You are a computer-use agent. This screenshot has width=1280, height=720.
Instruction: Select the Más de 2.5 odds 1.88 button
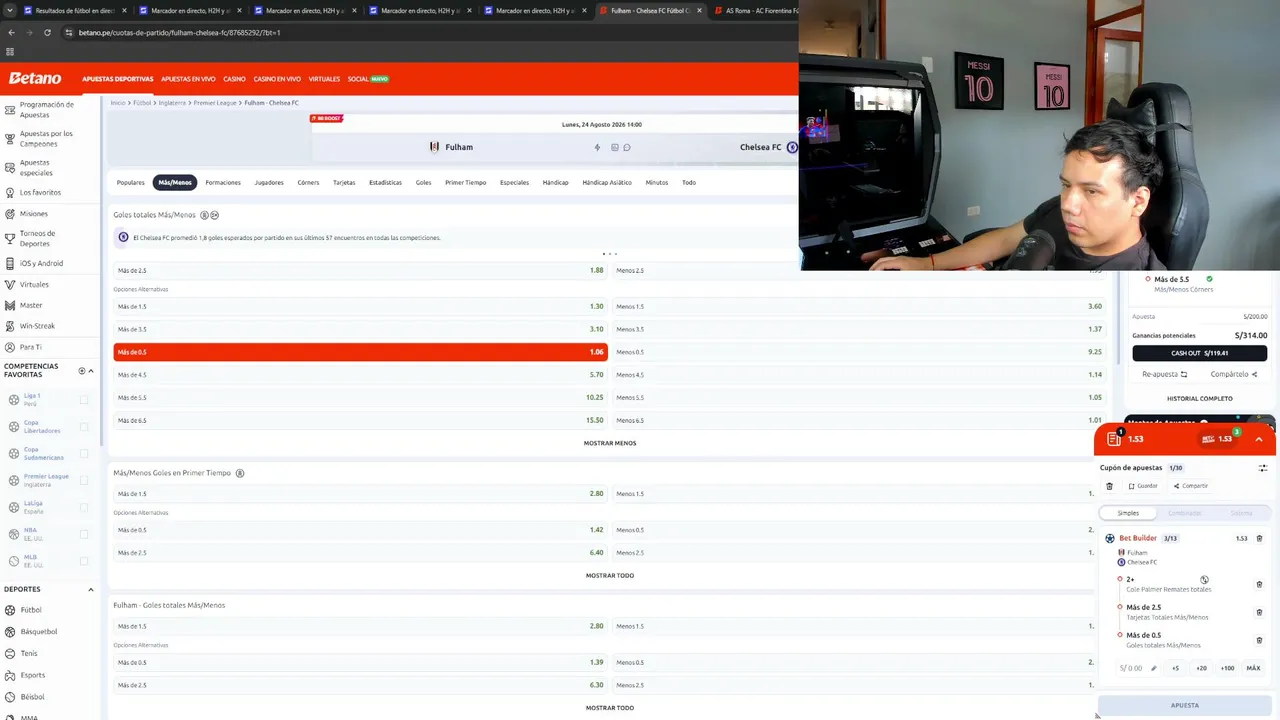pyautogui.click(x=360, y=271)
